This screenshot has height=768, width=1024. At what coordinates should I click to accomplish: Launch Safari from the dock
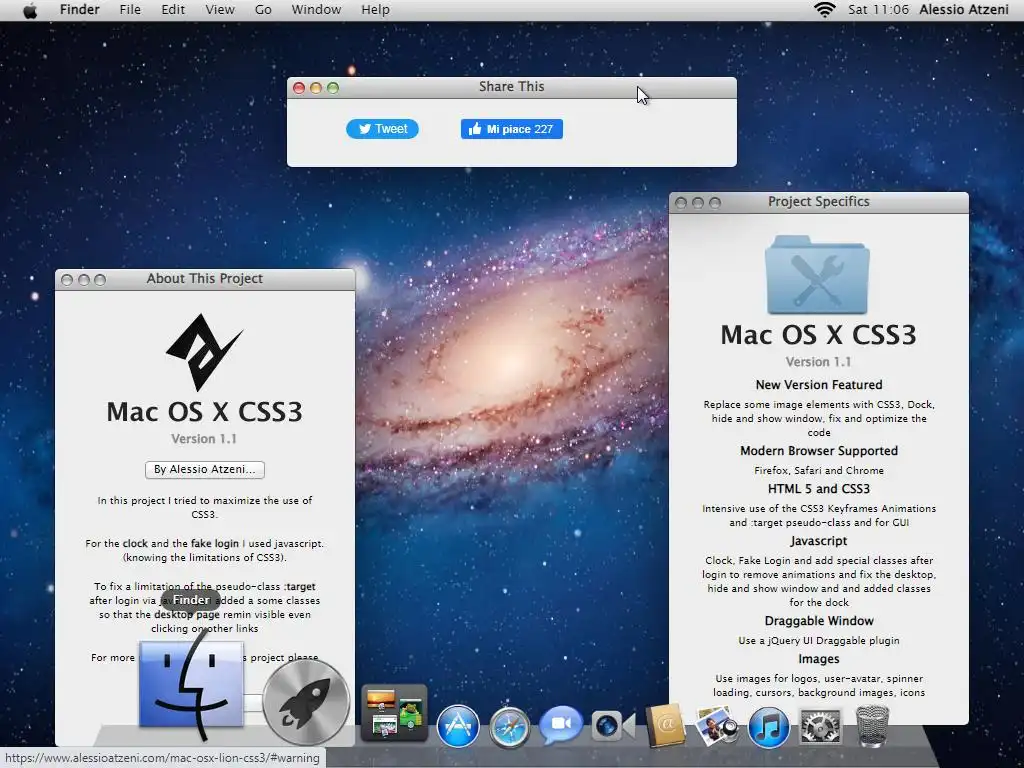(x=510, y=727)
